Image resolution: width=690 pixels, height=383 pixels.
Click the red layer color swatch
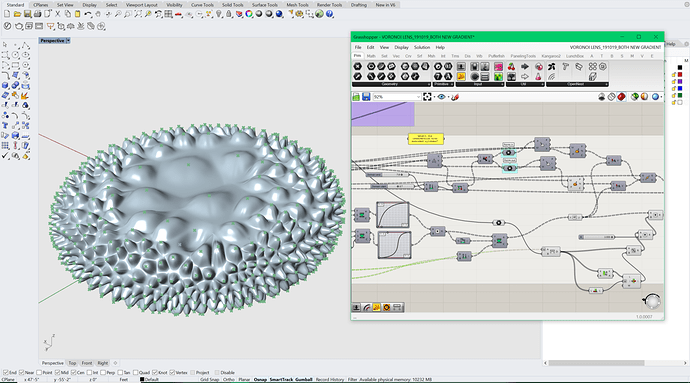[x=680, y=74]
